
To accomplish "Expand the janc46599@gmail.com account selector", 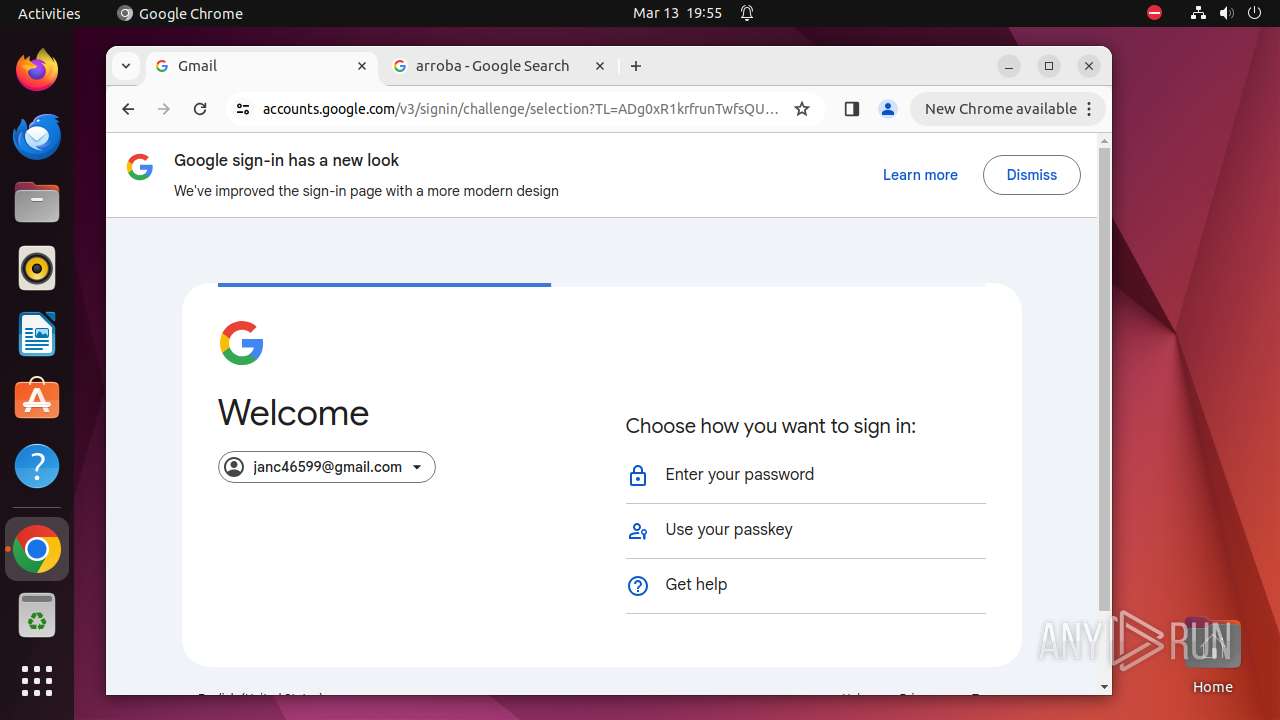I will [327, 467].
